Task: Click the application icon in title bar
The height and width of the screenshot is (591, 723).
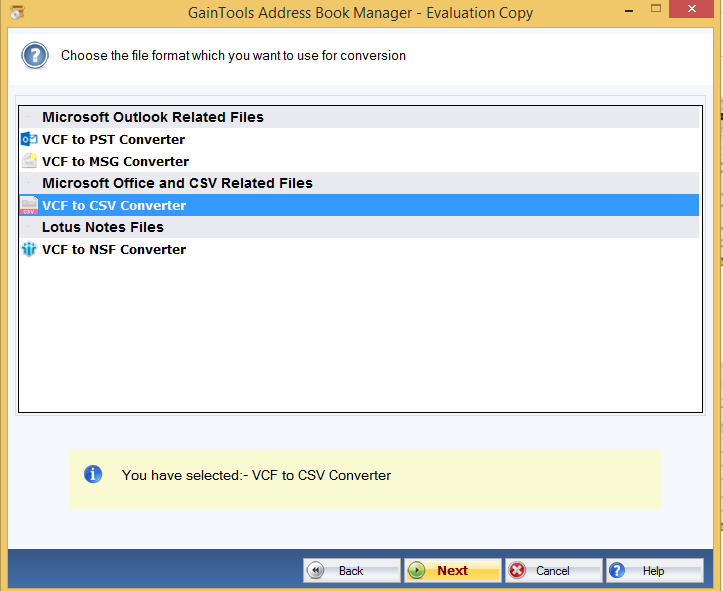Action: 17,12
